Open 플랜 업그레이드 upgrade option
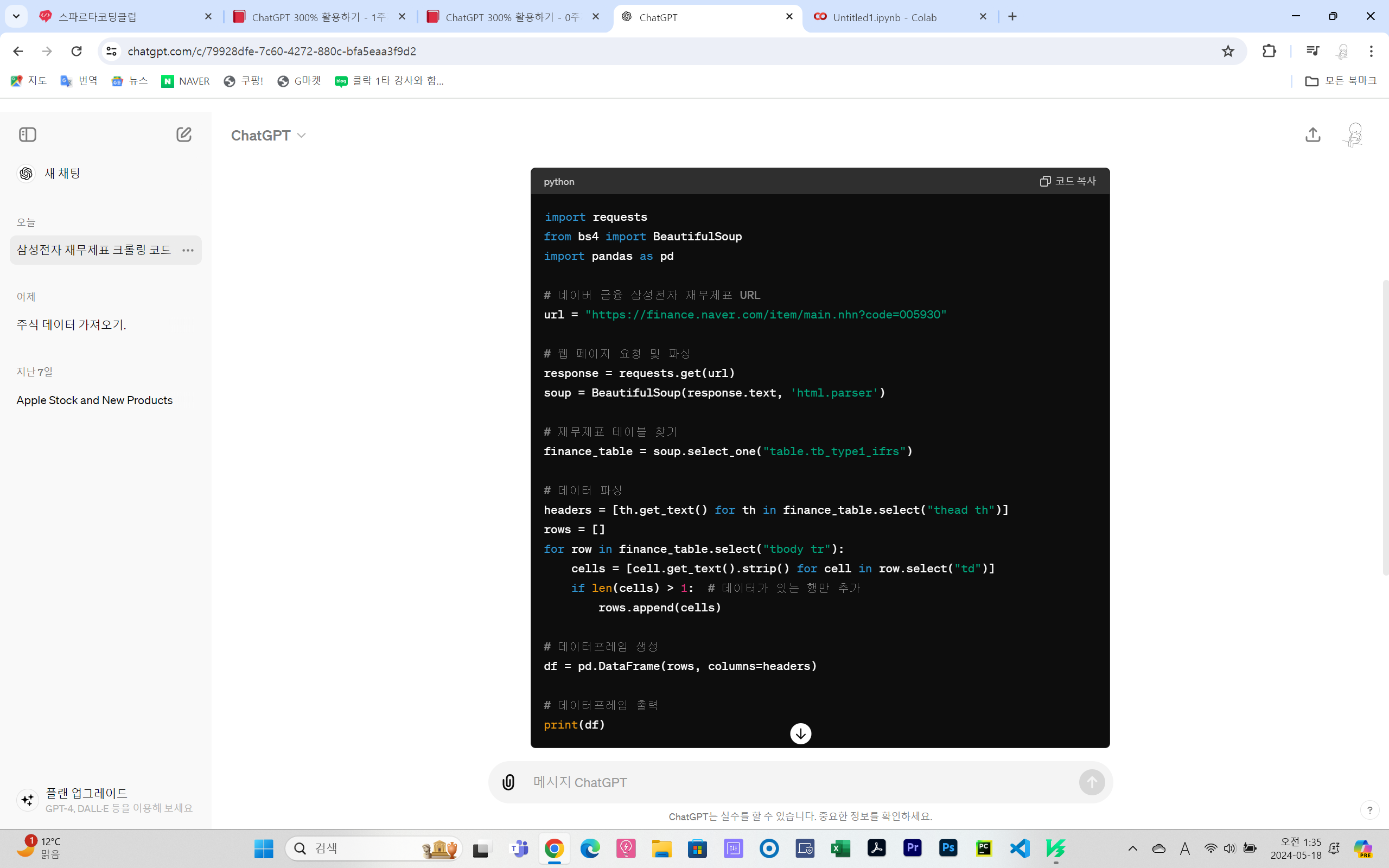This screenshot has width=1389, height=868. pyautogui.click(x=105, y=800)
